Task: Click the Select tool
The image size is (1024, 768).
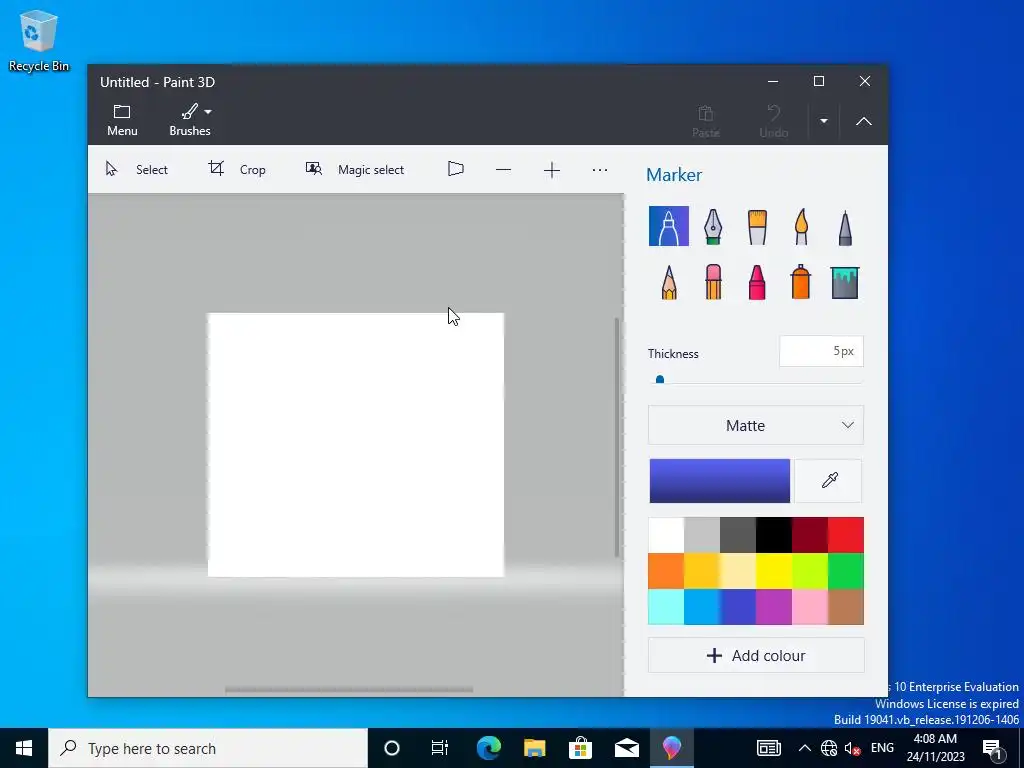Action: coord(137,170)
